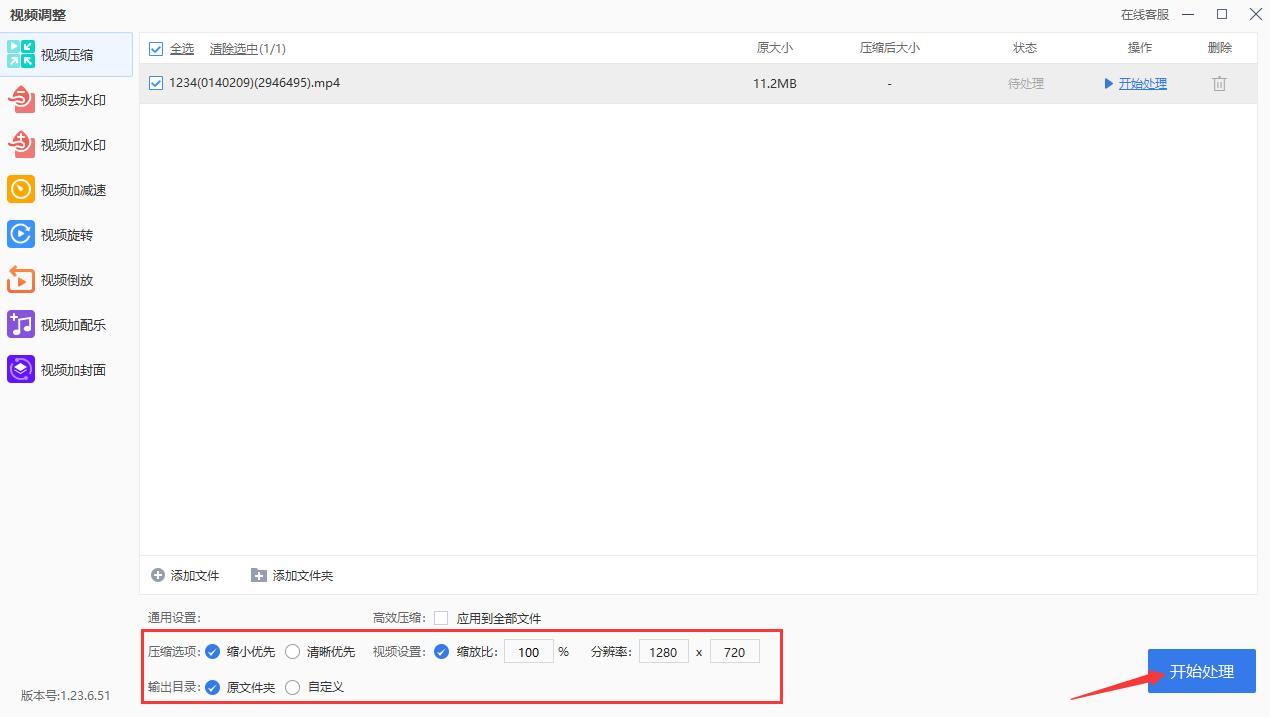
Task: Click the resolution width input showing 1280
Action: [x=664, y=651]
